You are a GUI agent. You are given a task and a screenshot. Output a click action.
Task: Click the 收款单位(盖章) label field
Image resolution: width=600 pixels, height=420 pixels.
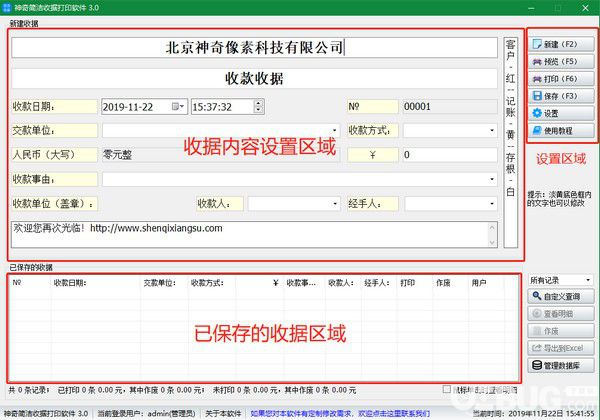pos(54,204)
